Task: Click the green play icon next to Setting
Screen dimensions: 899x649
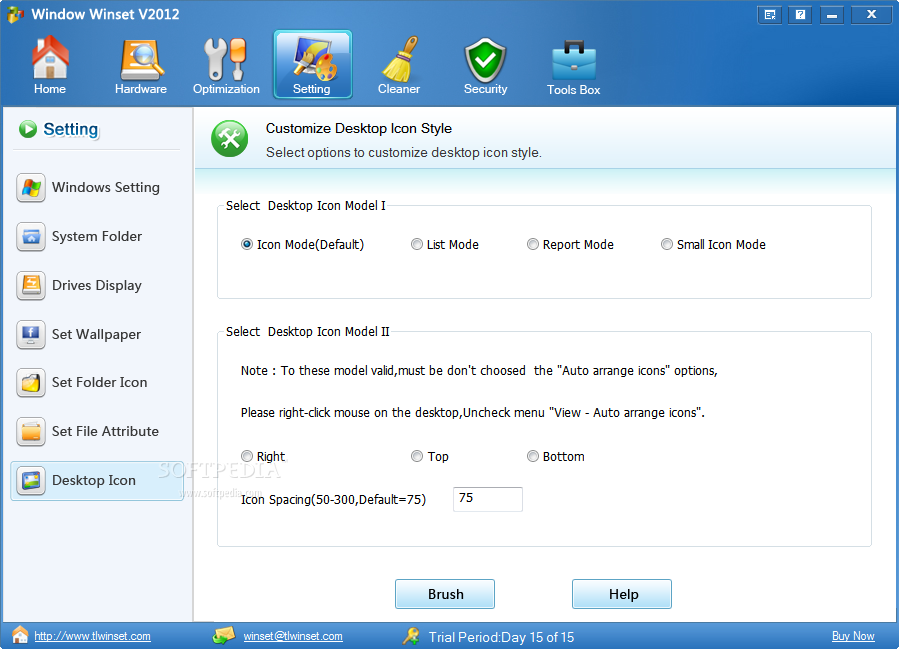Action: tap(28, 129)
